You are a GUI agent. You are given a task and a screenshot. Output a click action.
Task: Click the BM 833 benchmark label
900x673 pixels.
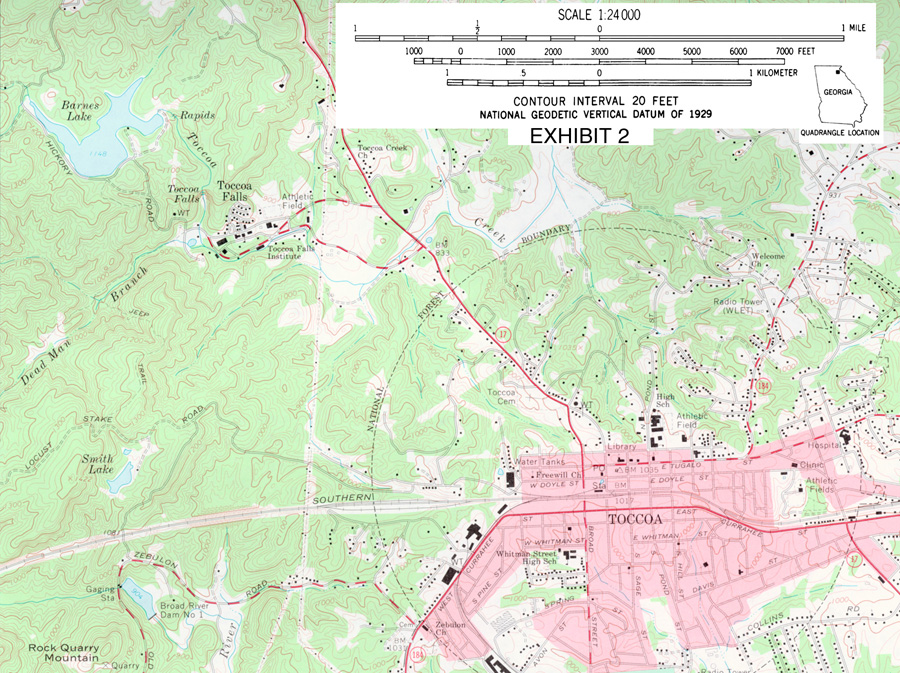point(443,249)
